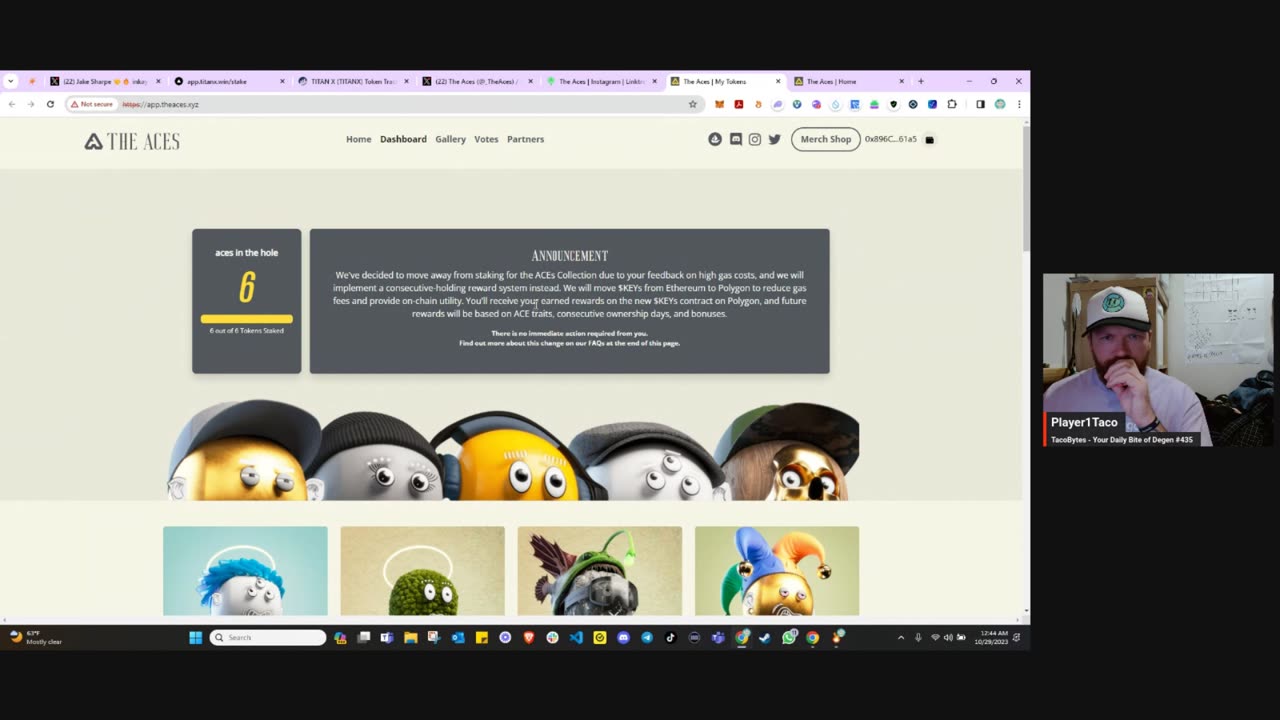1280x720 pixels.
Task: Click the ANNOUNCEMENT heading text
Action: click(569, 256)
